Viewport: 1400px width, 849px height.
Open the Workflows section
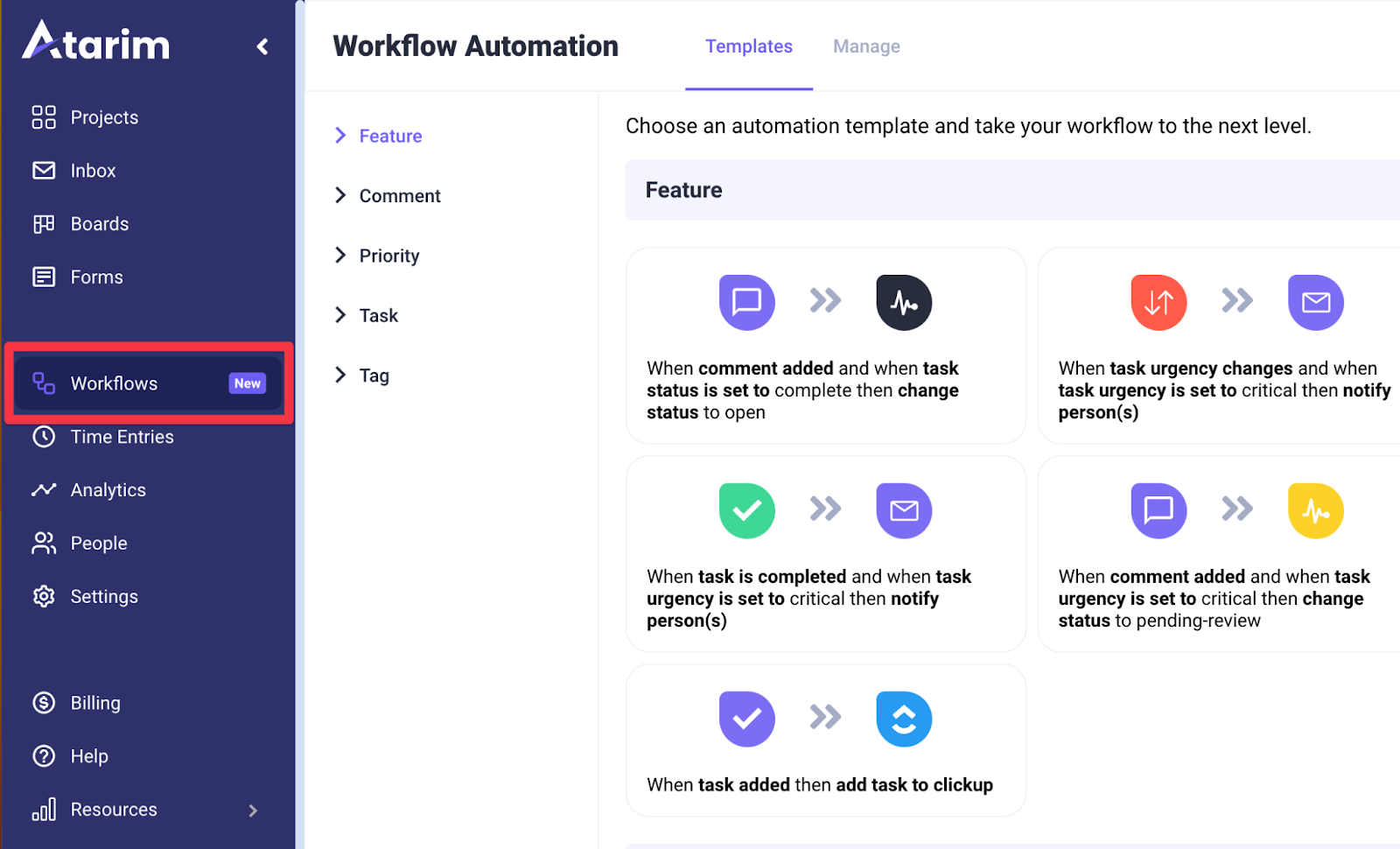[x=113, y=383]
